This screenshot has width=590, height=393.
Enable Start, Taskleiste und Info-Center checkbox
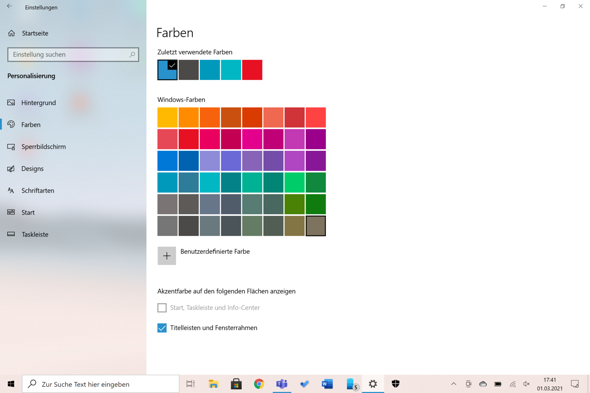point(162,308)
